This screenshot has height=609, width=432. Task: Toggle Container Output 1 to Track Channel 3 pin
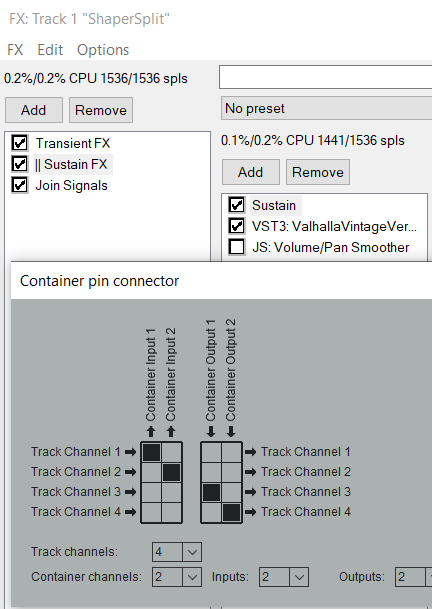tap(211, 492)
